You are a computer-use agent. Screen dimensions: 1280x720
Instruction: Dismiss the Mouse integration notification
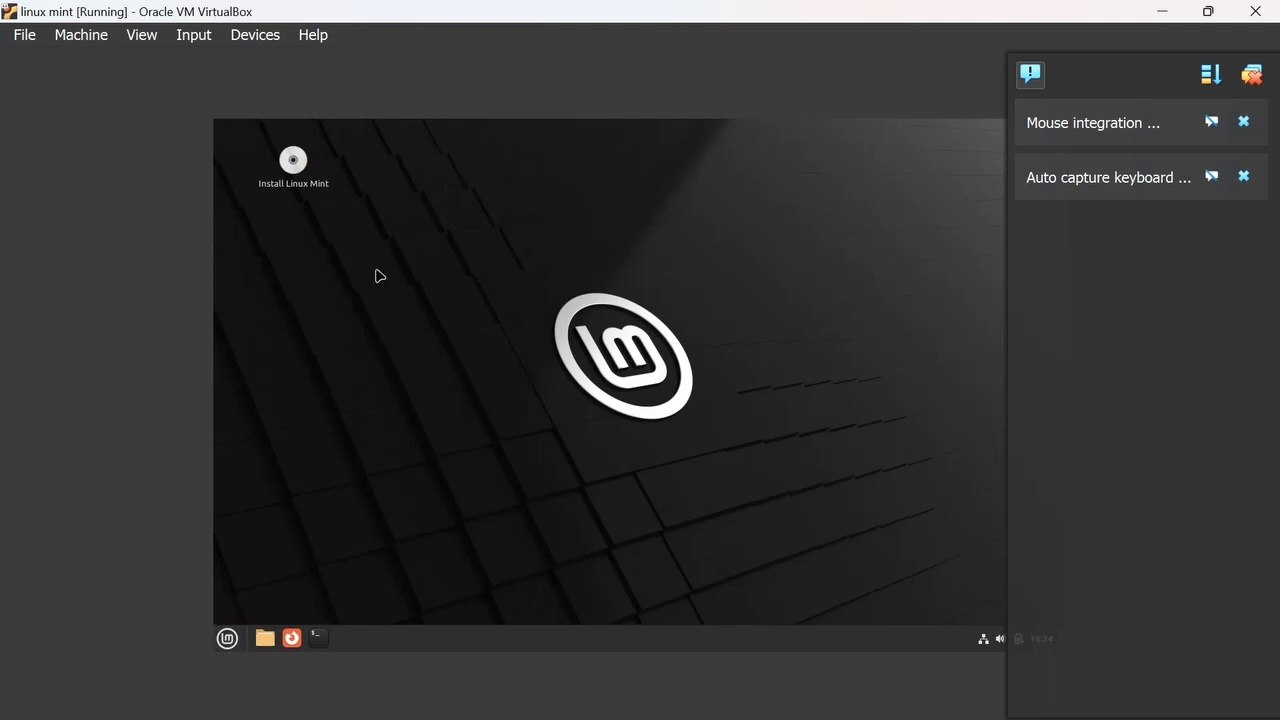coord(1244,122)
